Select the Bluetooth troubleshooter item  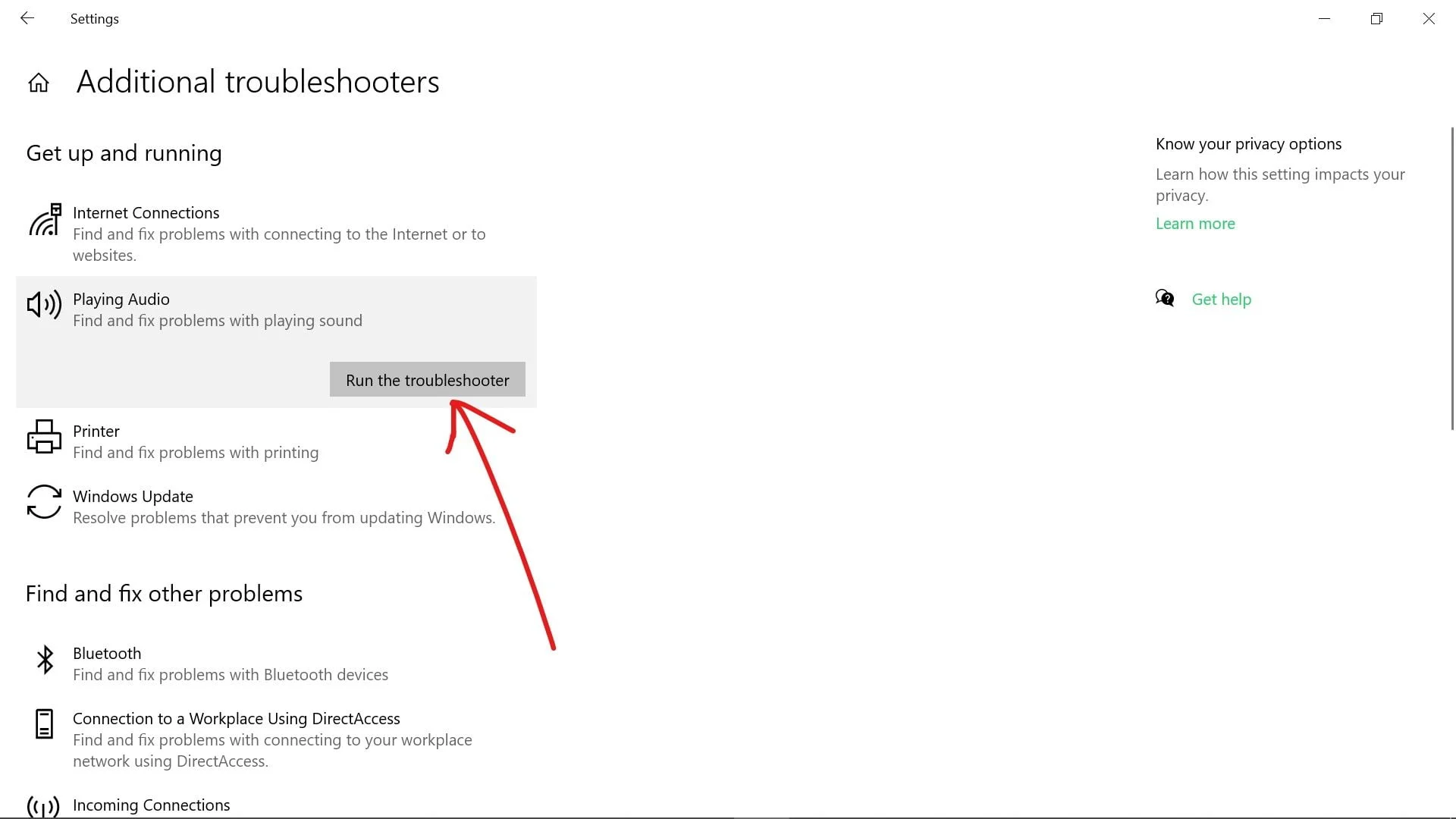coord(107,654)
